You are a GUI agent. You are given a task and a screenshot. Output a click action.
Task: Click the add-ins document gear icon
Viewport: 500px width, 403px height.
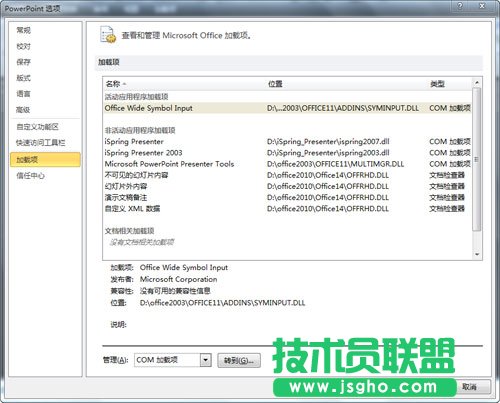(x=108, y=35)
